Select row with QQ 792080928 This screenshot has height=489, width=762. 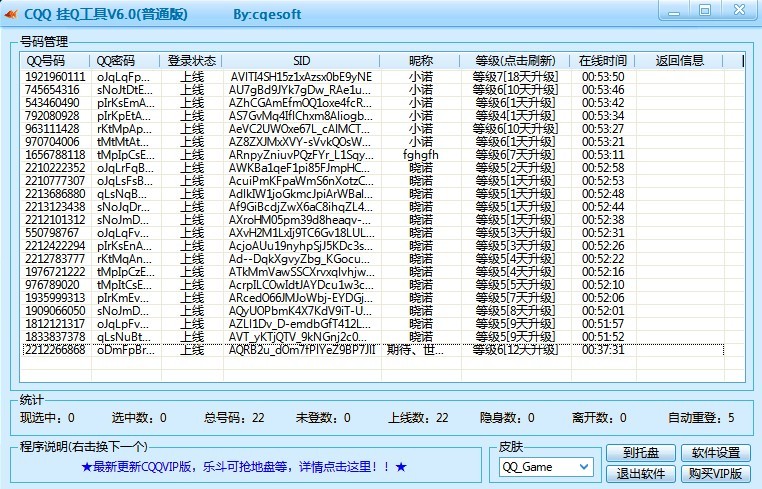(x=373, y=116)
